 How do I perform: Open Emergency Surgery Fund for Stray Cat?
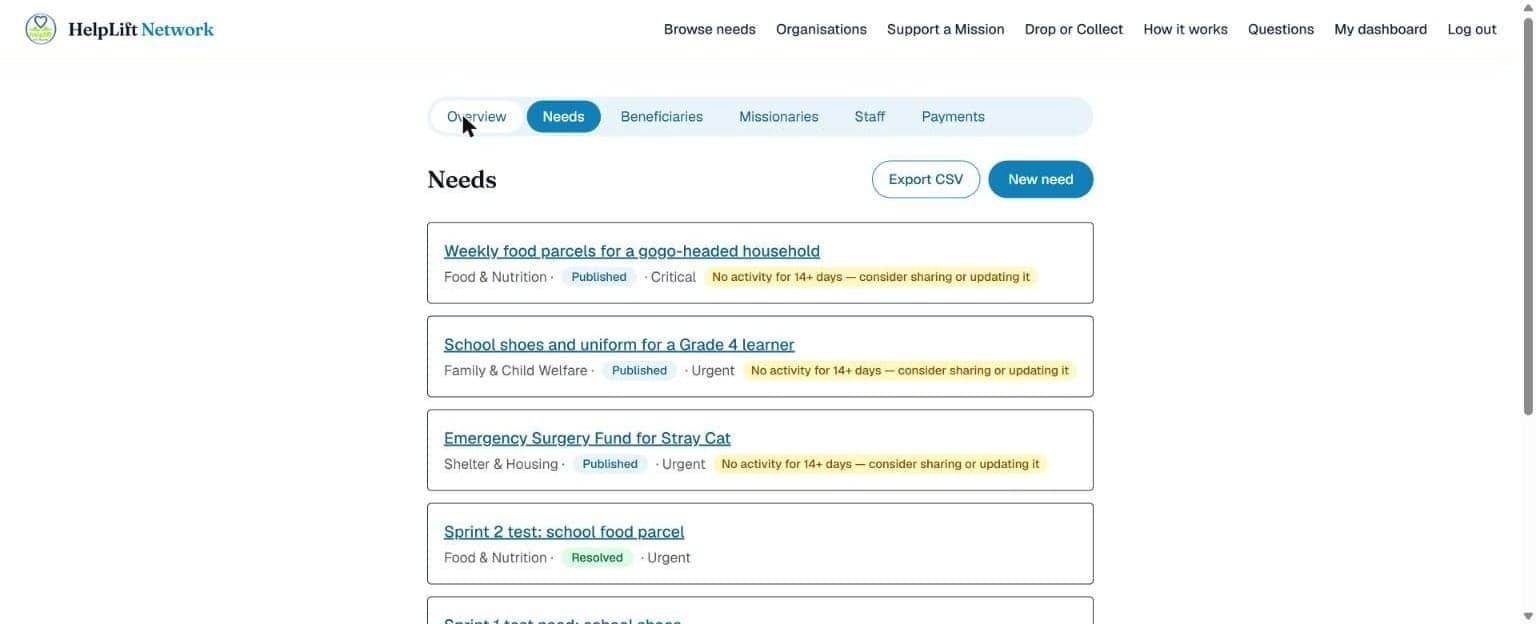(587, 438)
